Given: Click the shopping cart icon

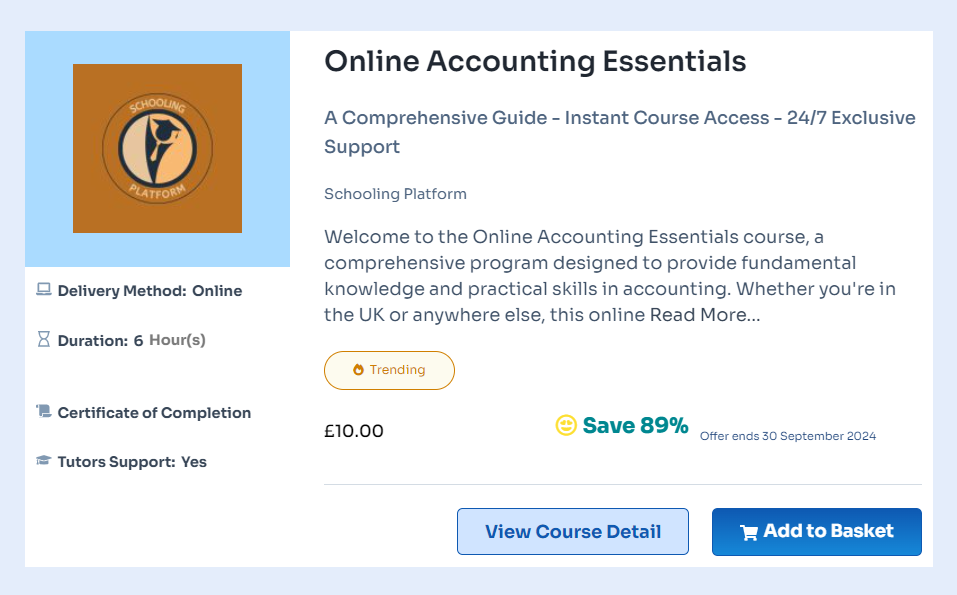Looking at the screenshot, I should [x=748, y=532].
